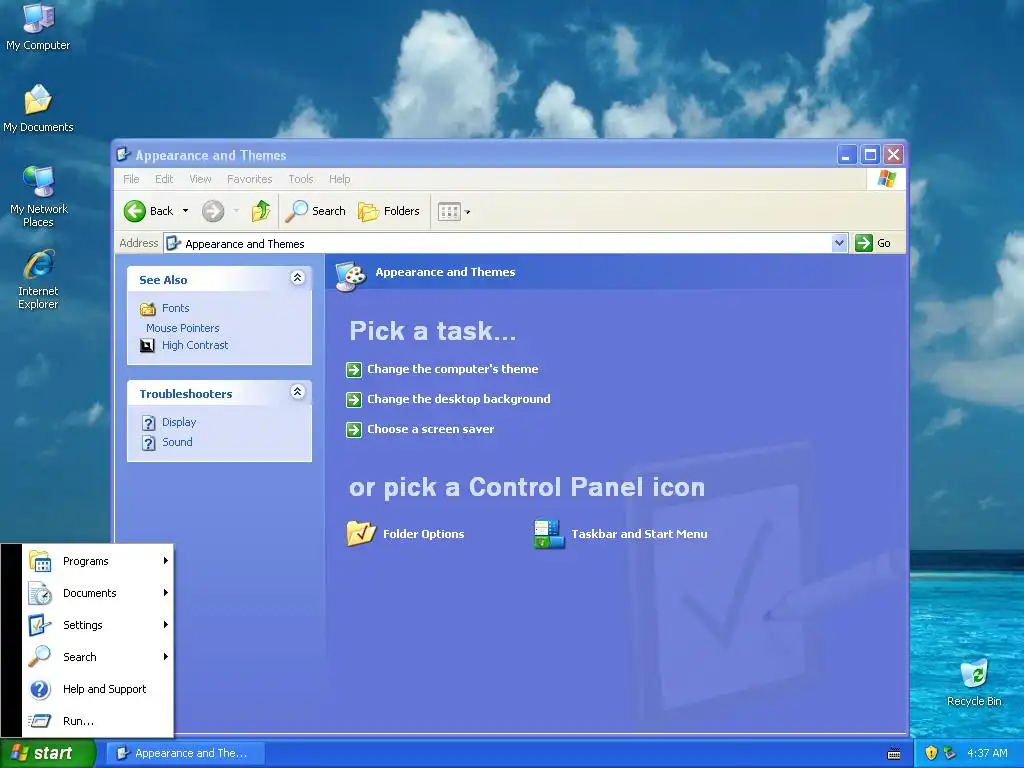Expand Programs in the Start menu
The width and height of the screenshot is (1024, 768).
point(98,561)
